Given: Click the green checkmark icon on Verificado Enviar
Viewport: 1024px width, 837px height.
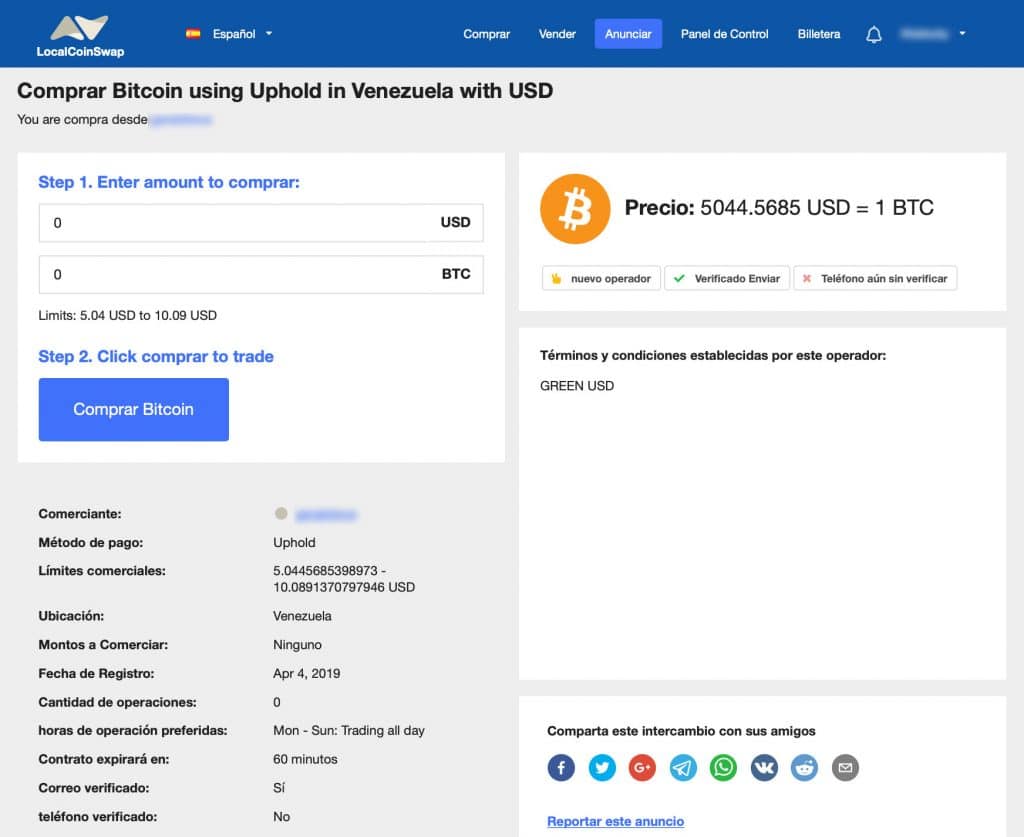Looking at the screenshot, I should point(679,278).
